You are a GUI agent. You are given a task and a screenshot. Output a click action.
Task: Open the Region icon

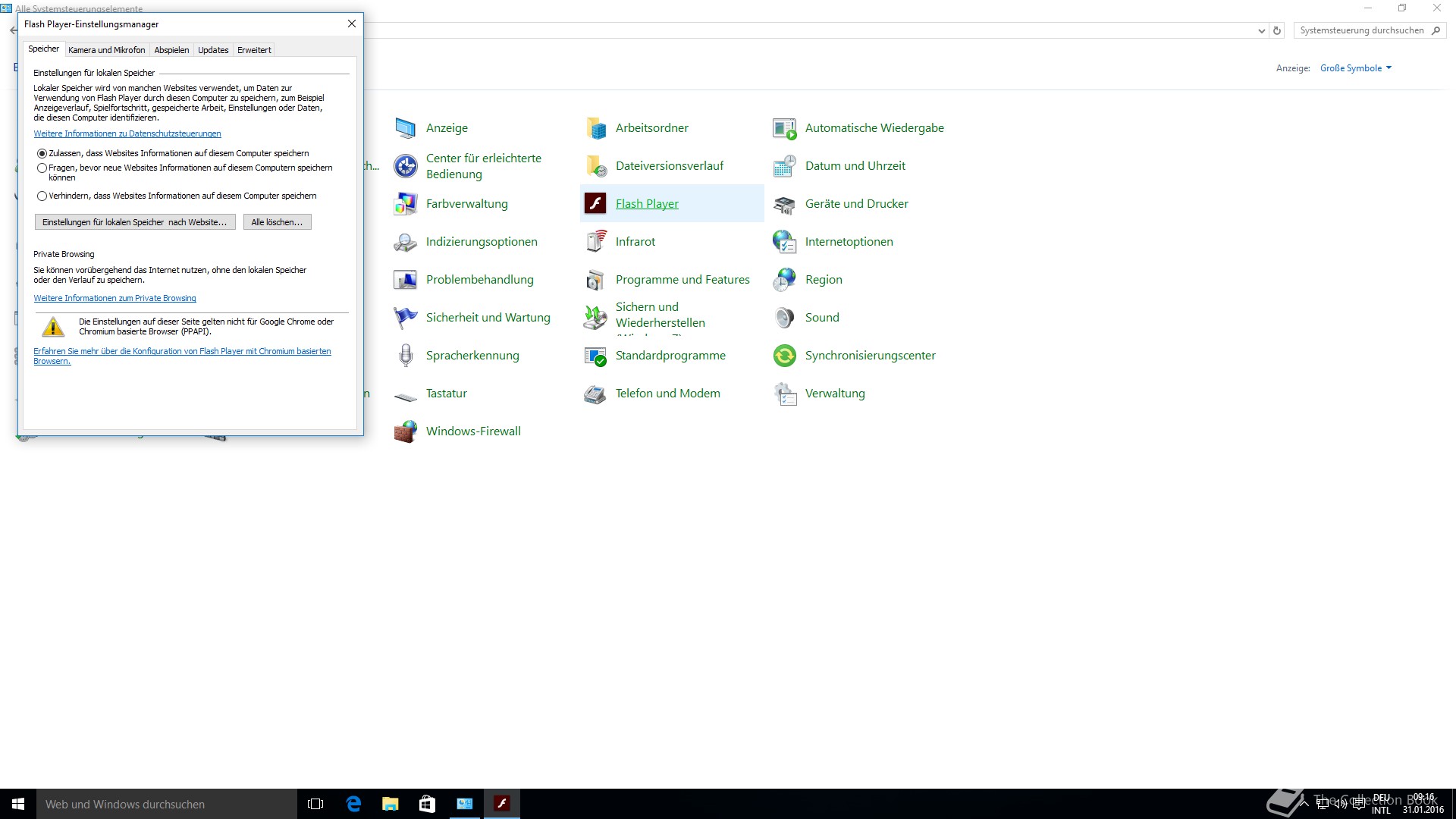(x=785, y=280)
